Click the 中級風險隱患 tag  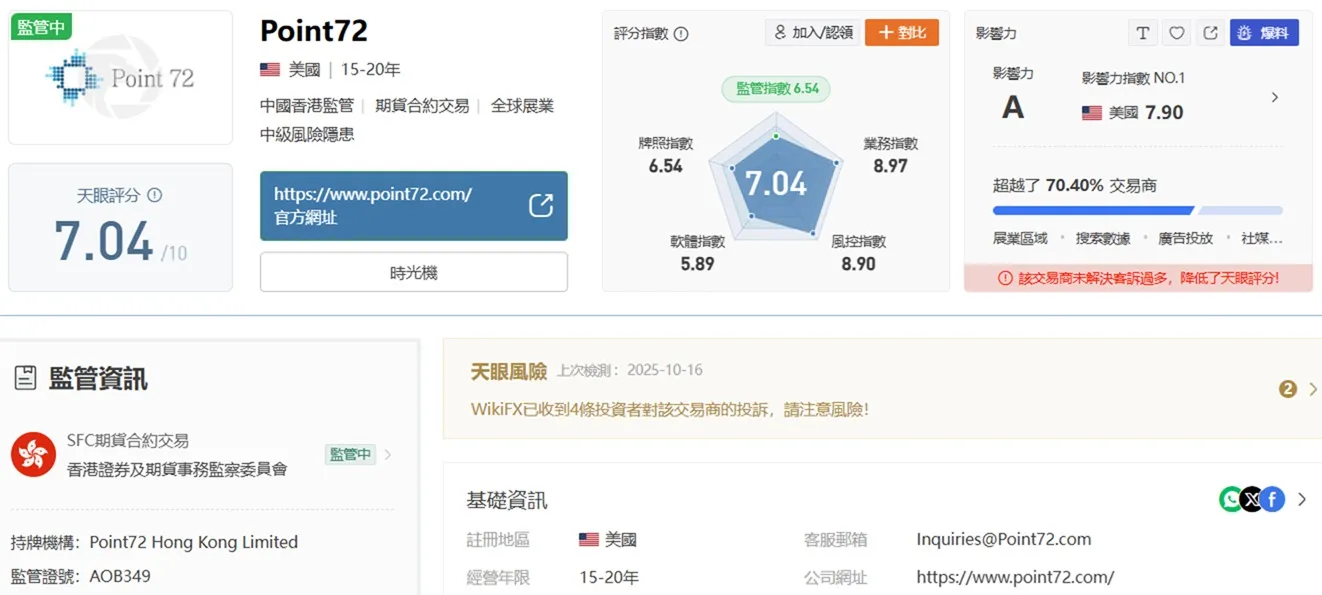(307, 134)
